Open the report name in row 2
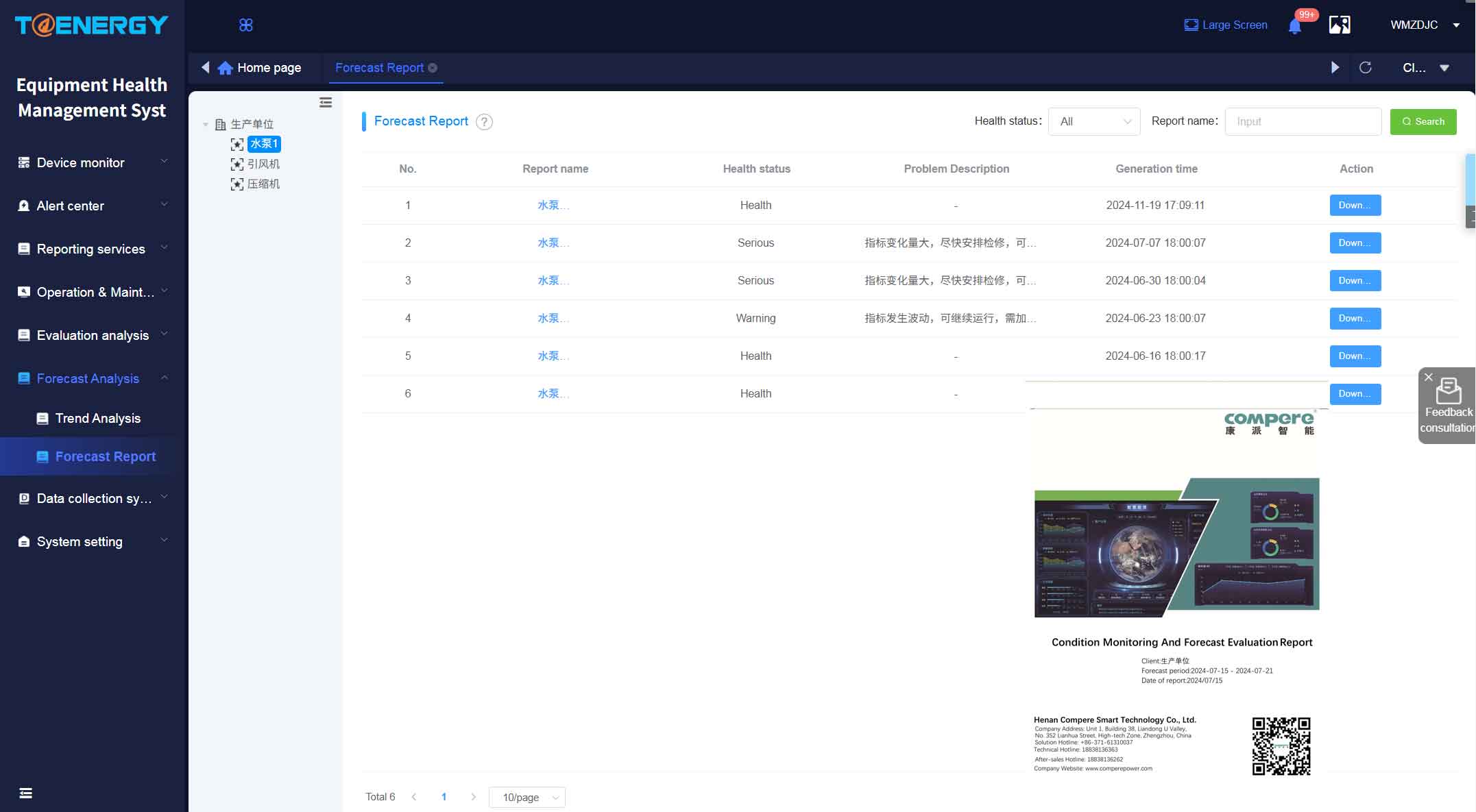 (x=553, y=243)
